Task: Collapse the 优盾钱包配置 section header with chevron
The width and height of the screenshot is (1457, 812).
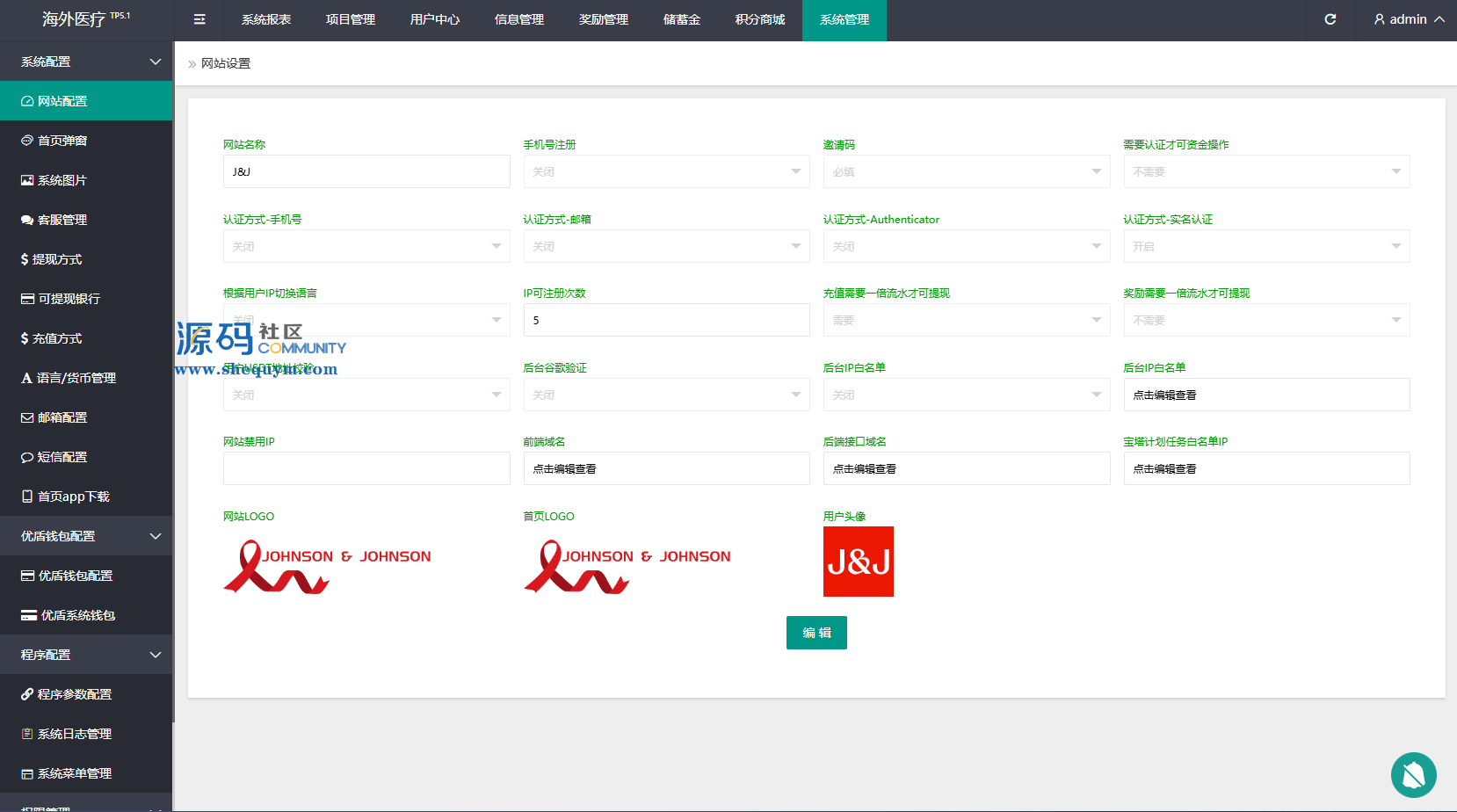Action: pos(86,536)
